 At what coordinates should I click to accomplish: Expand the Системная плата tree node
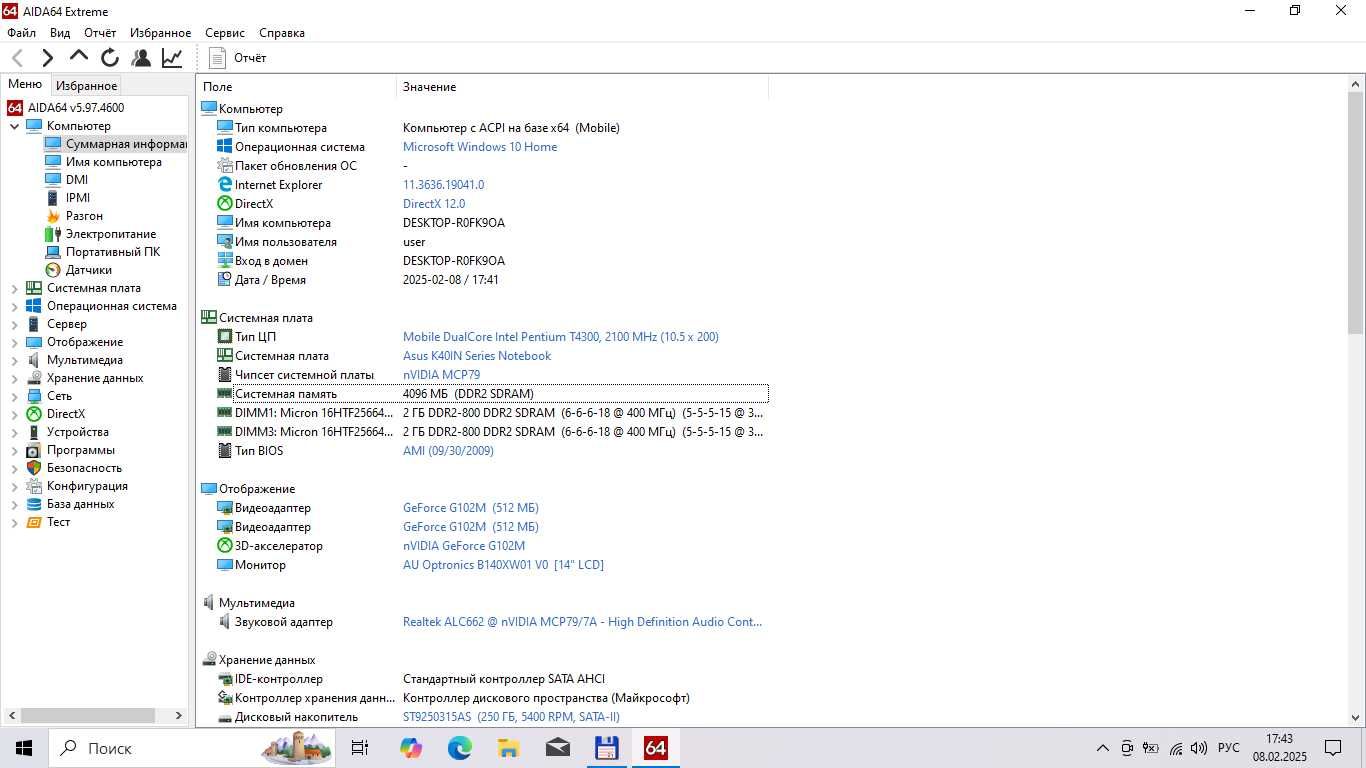(x=14, y=288)
